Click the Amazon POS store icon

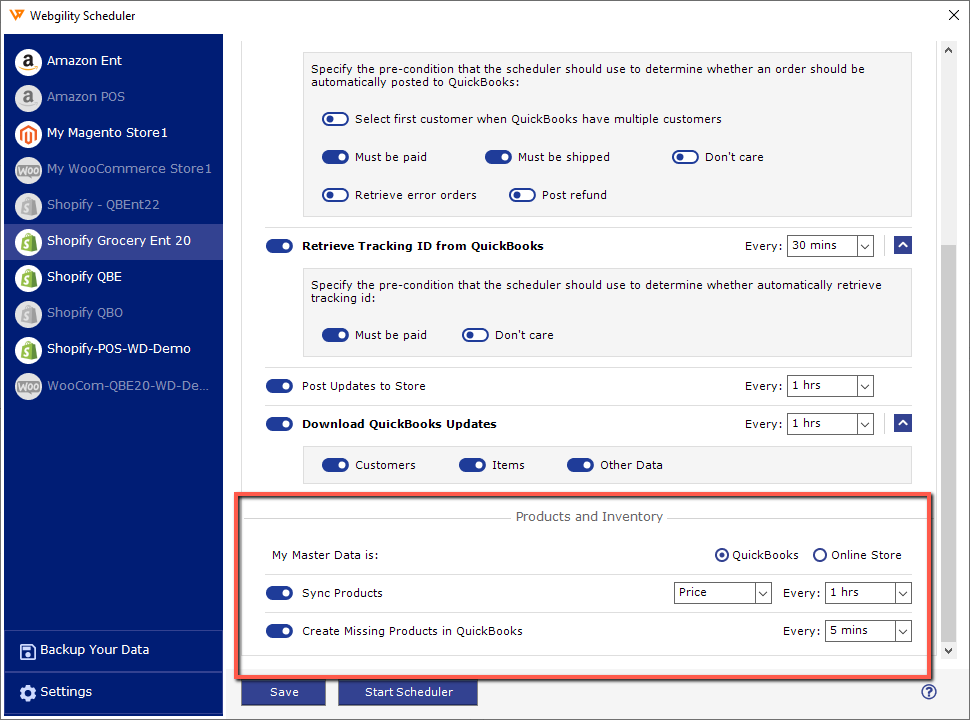[28, 98]
